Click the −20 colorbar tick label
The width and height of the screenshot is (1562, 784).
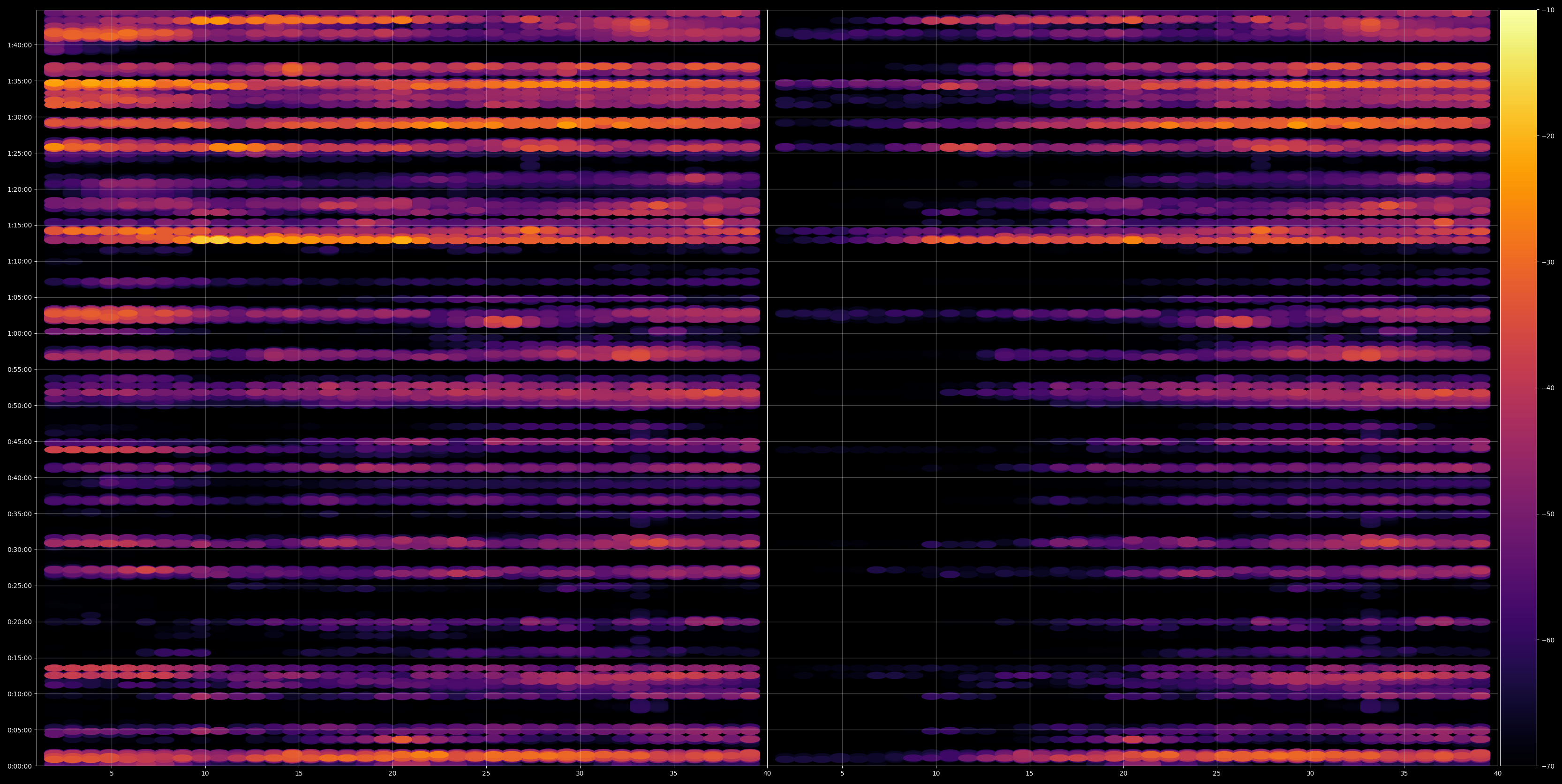1548,136
